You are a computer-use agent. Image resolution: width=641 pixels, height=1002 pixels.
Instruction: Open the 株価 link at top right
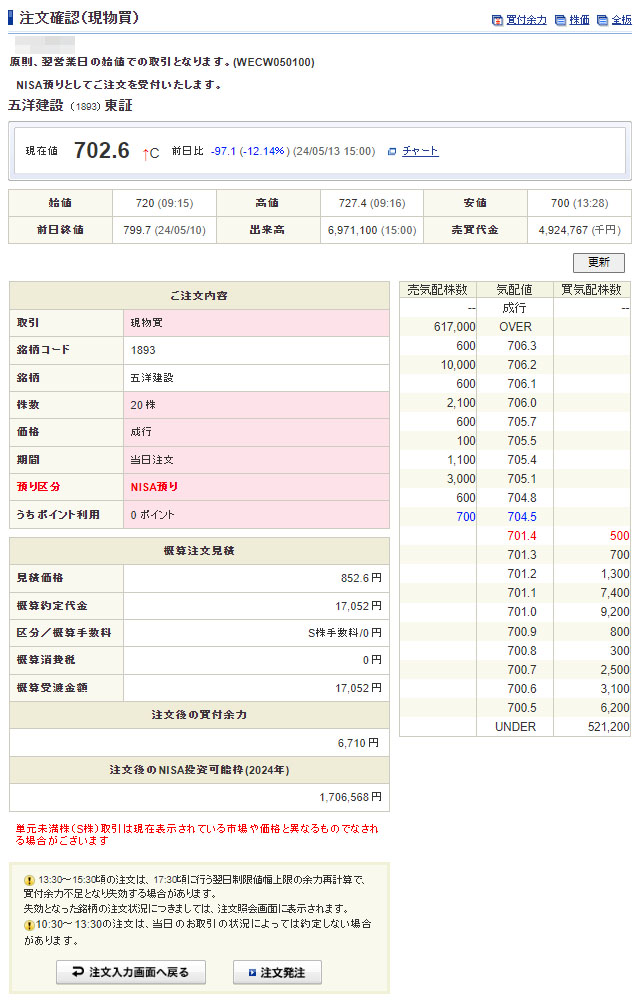coord(579,20)
